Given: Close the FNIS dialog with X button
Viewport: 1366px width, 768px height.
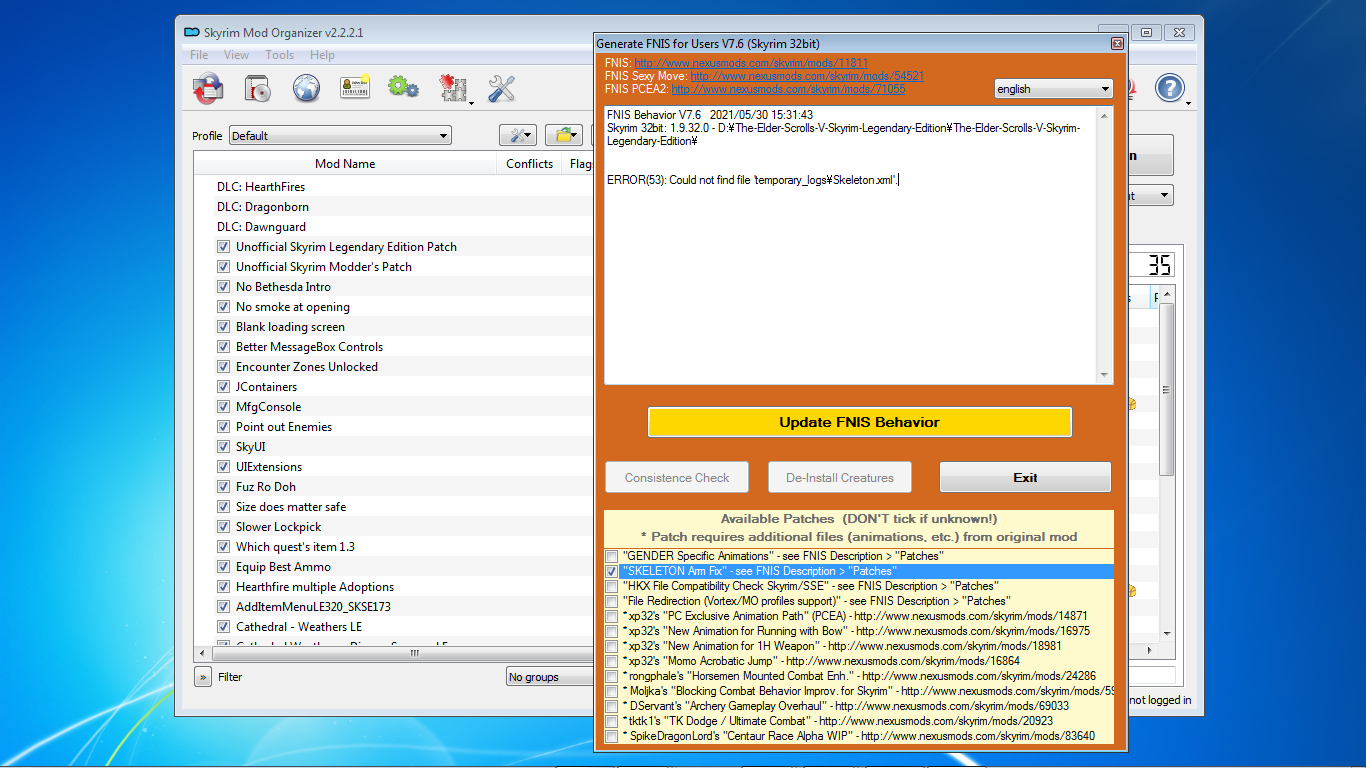Looking at the screenshot, I should (1117, 44).
